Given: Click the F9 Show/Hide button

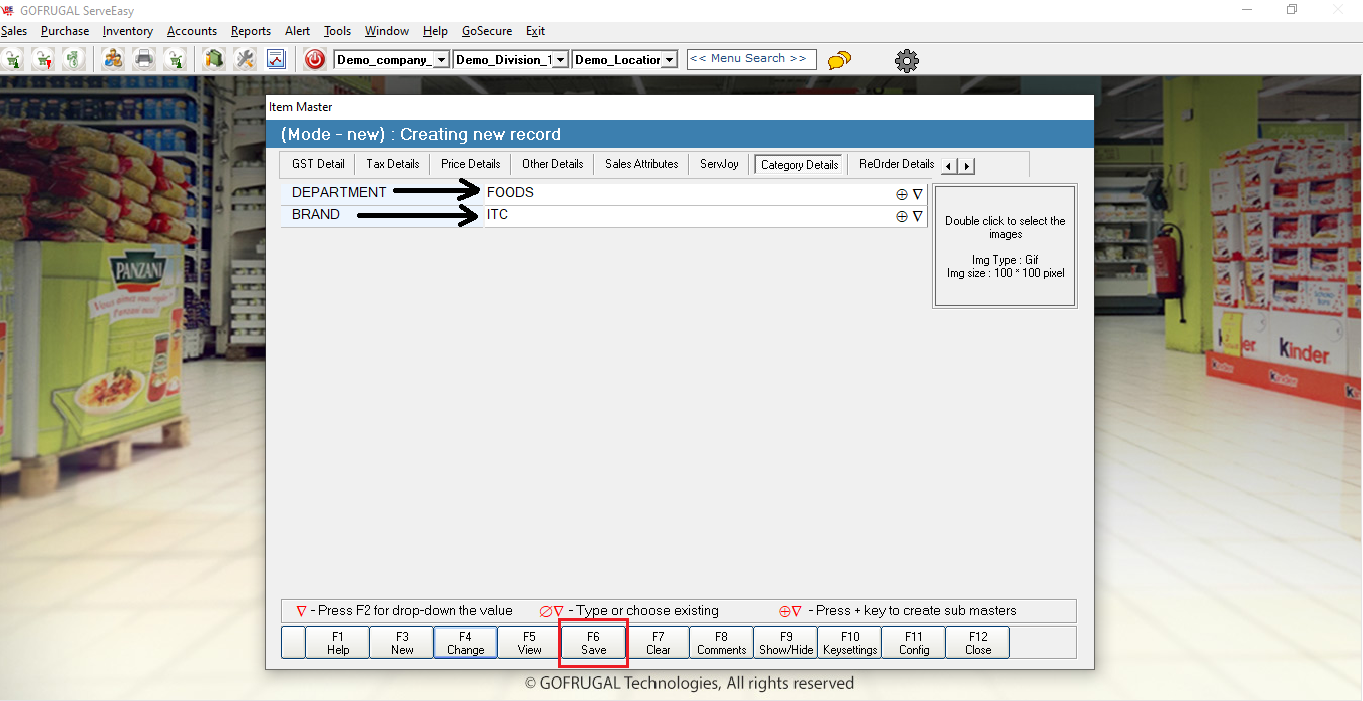Looking at the screenshot, I should click(x=786, y=643).
